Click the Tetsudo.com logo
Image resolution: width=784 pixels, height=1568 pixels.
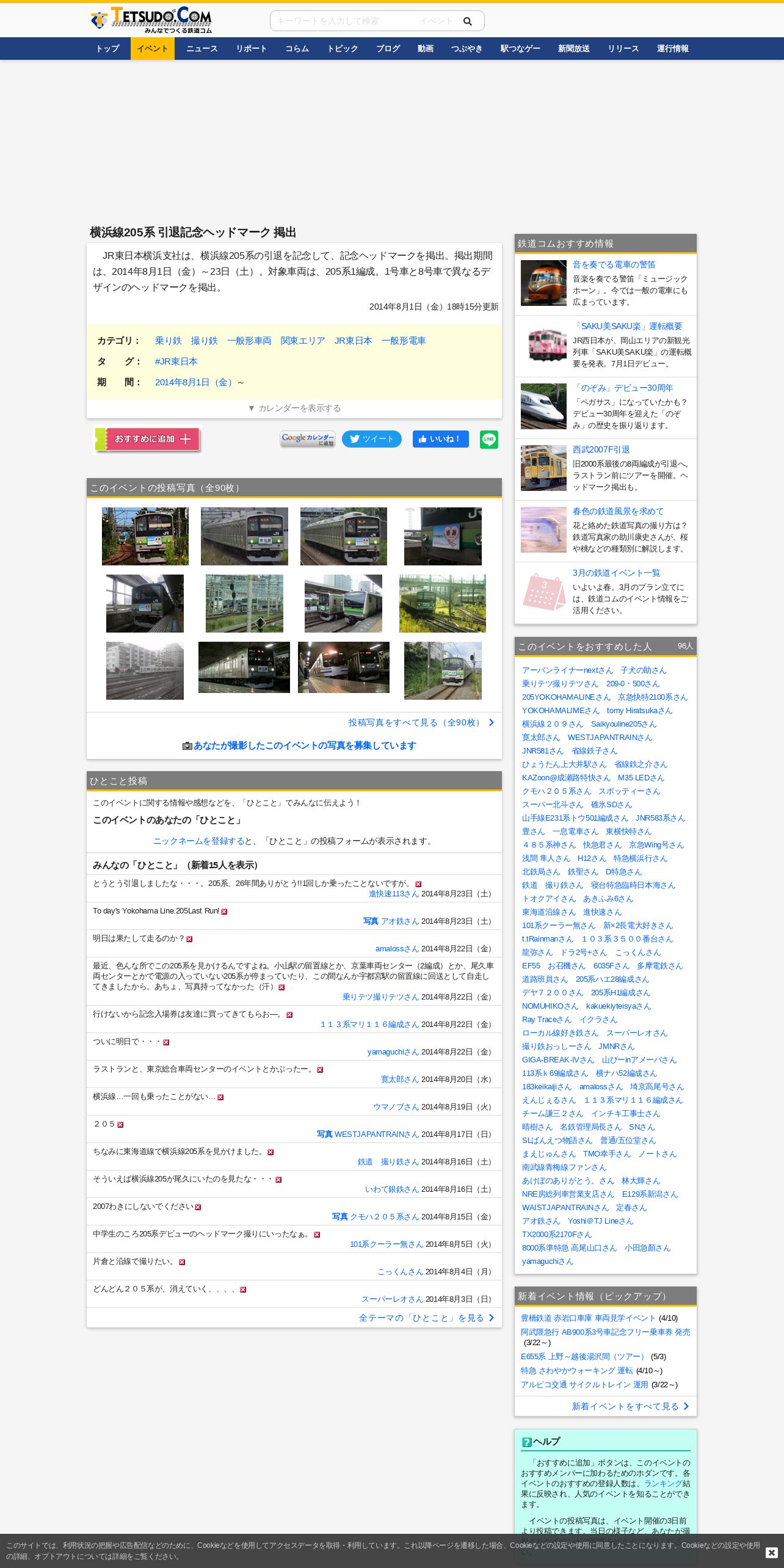coord(151,20)
